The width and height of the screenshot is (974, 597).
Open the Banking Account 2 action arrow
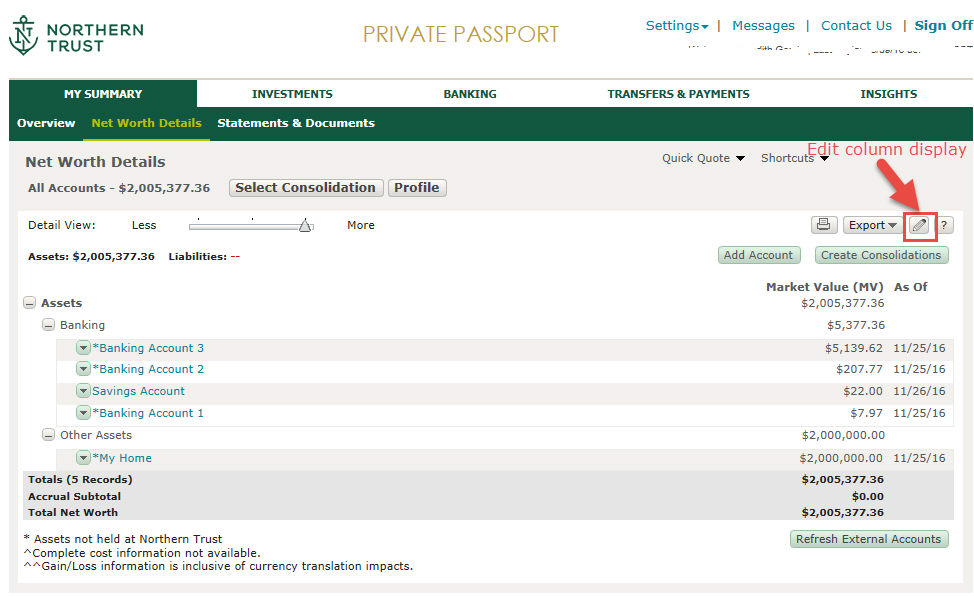point(83,369)
